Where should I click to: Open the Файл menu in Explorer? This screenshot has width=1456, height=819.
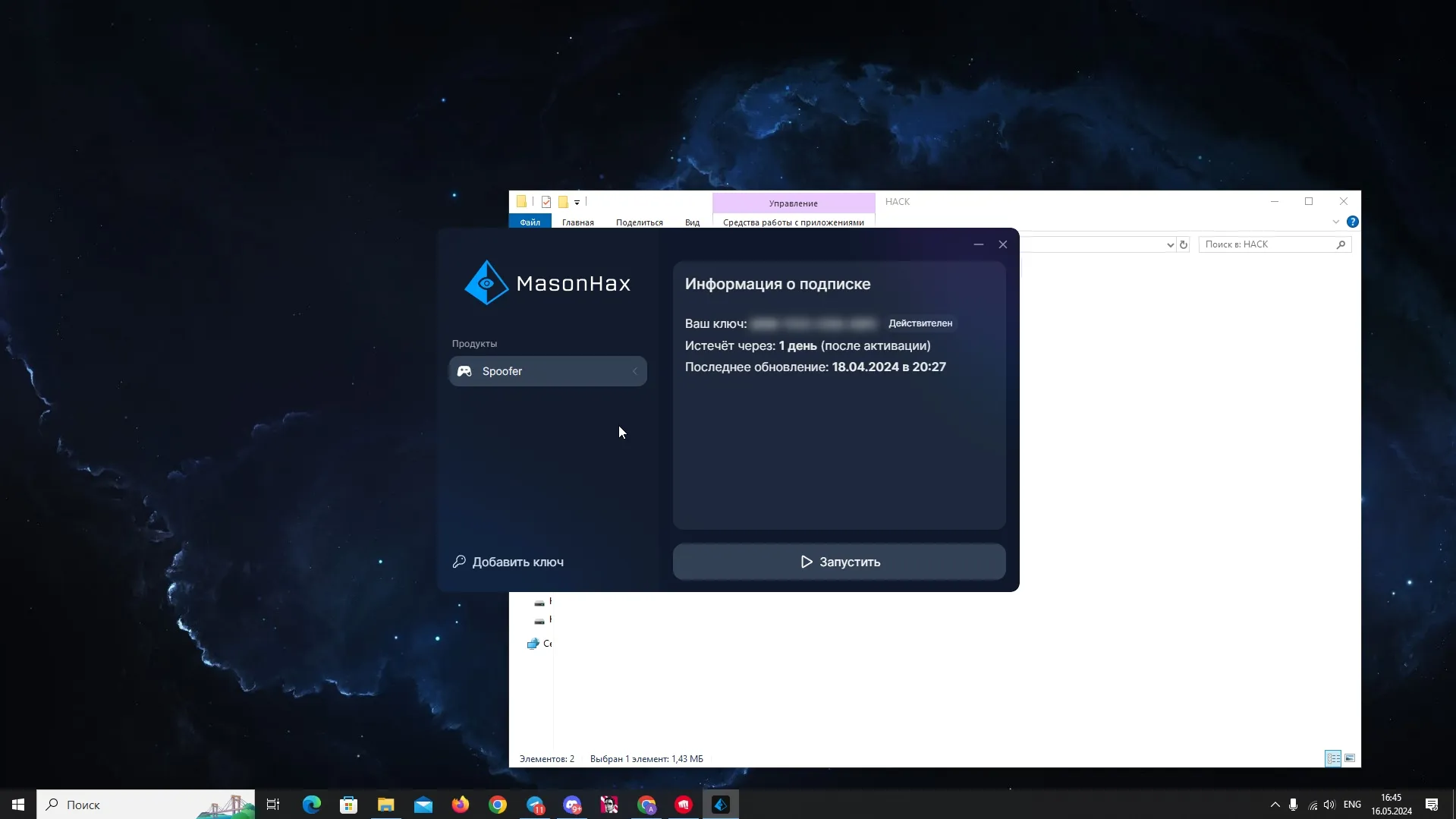coord(530,222)
